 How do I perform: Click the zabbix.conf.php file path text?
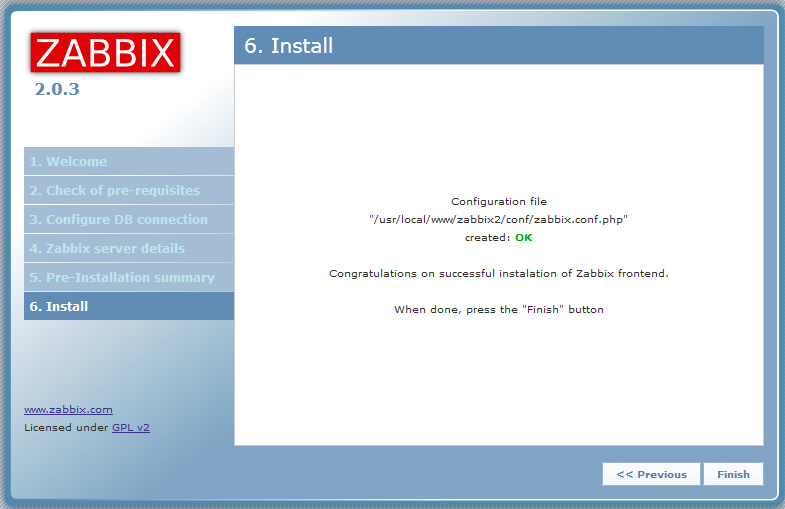point(499,220)
